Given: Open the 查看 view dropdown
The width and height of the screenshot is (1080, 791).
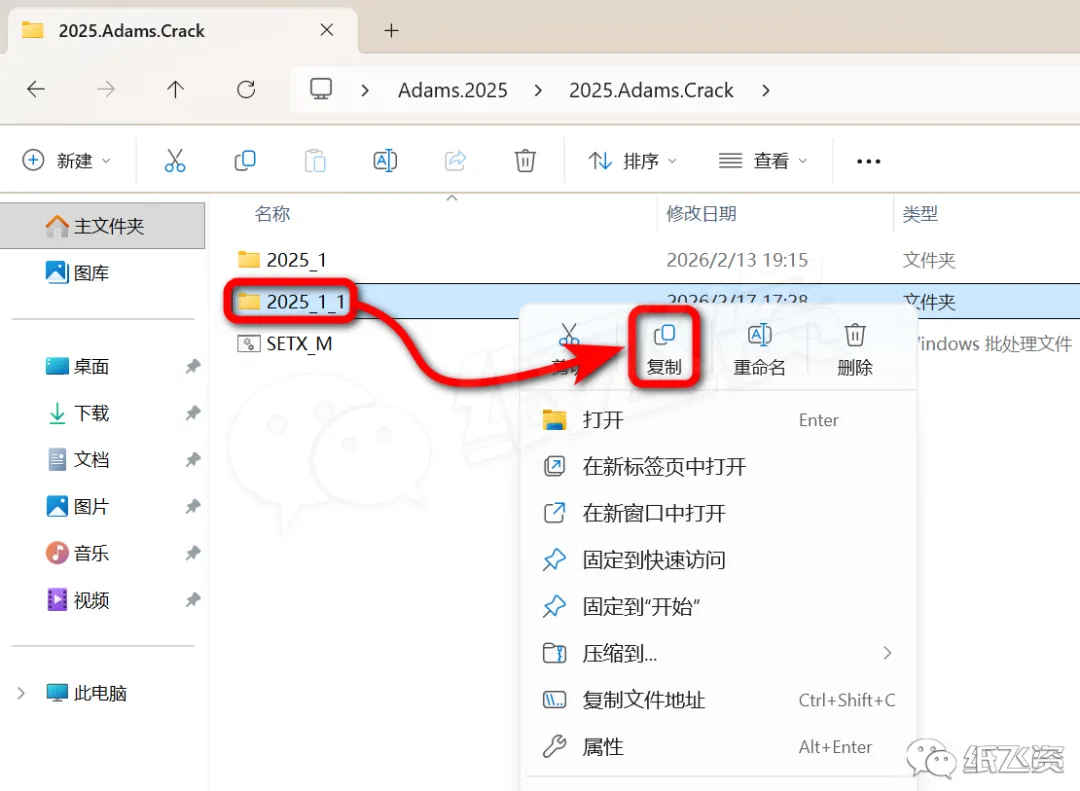Looking at the screenshot, I should (x=762, y=161).
